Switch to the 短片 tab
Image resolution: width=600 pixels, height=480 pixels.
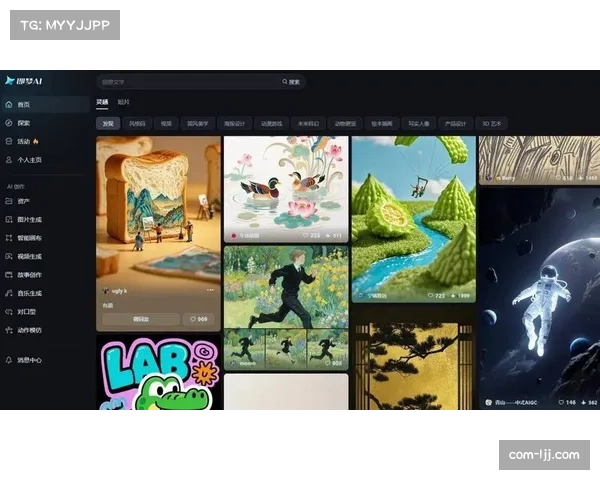123,102
